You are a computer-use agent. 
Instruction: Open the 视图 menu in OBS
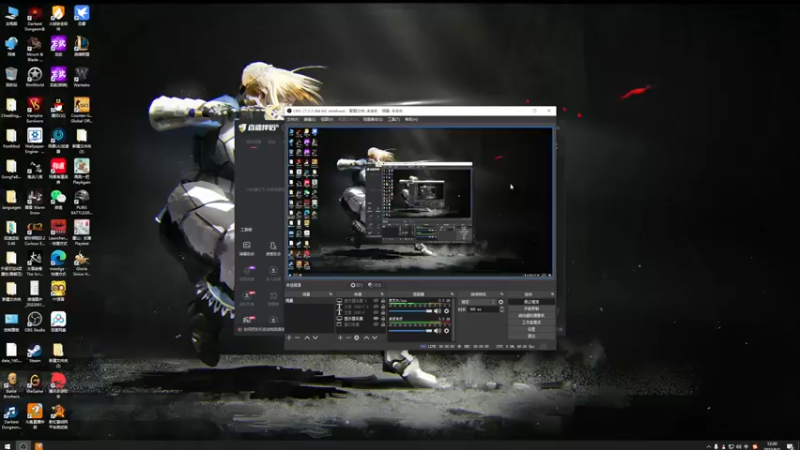coord(327,119)
